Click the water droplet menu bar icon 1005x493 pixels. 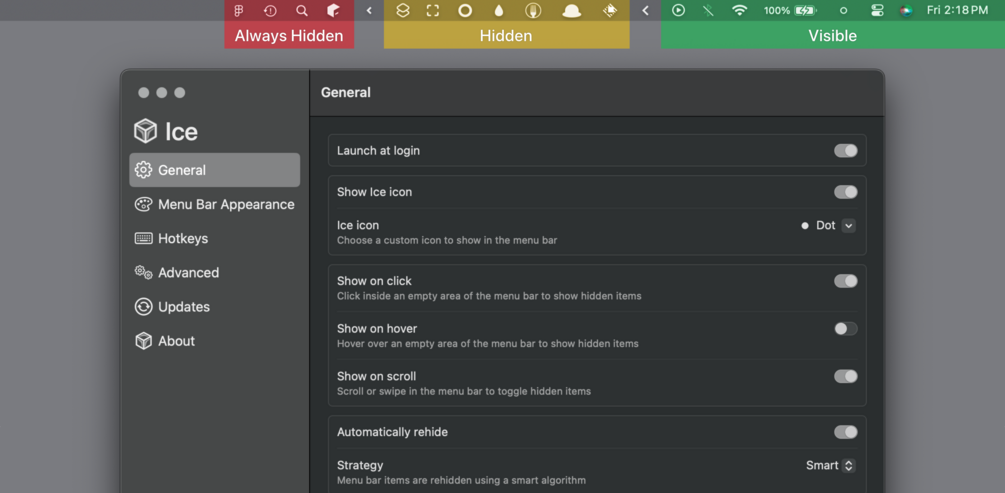pyautogui.click(x=499, y=10)
